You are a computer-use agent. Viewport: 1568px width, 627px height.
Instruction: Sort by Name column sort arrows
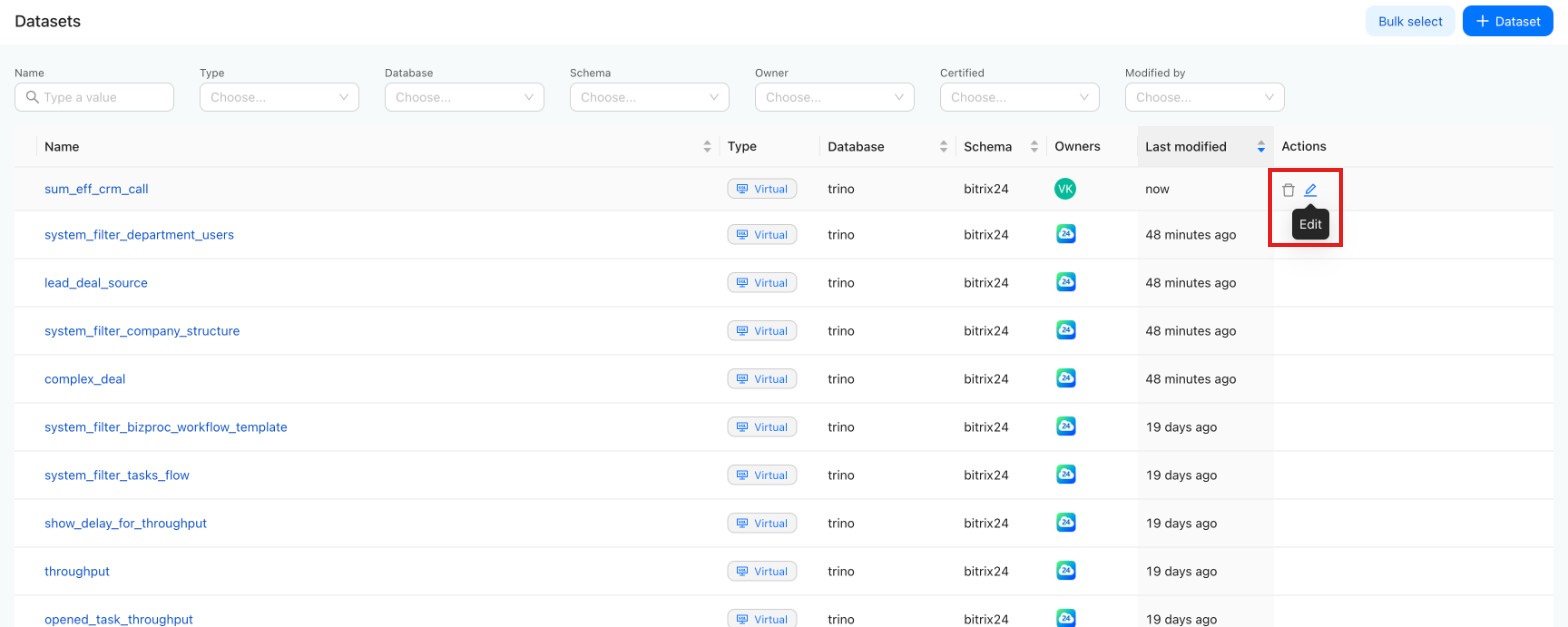click(708, 147)
